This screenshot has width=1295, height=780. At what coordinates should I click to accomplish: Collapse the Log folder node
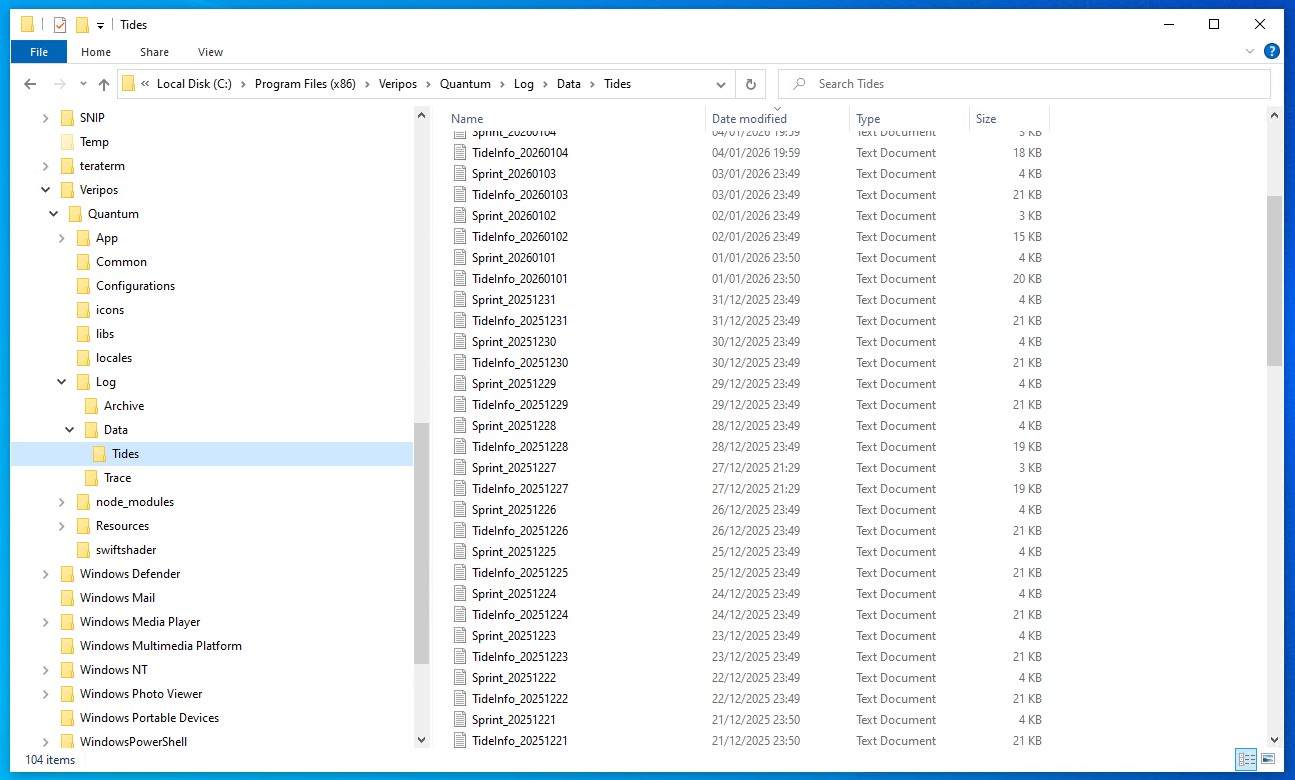point(62,382)
